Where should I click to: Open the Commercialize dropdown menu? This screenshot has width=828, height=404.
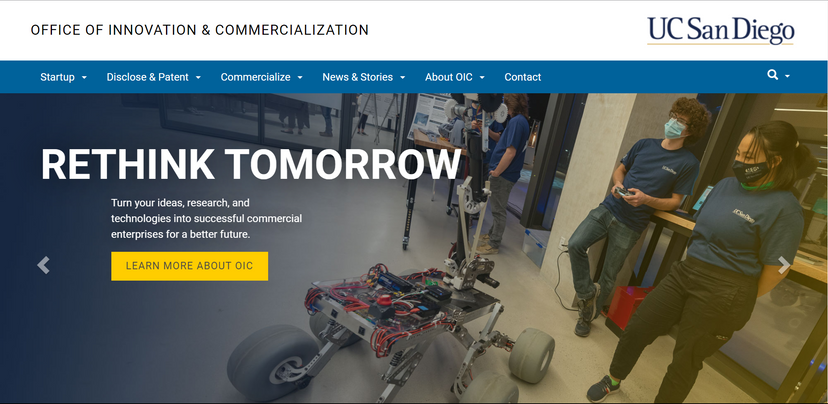click(262, 77)
